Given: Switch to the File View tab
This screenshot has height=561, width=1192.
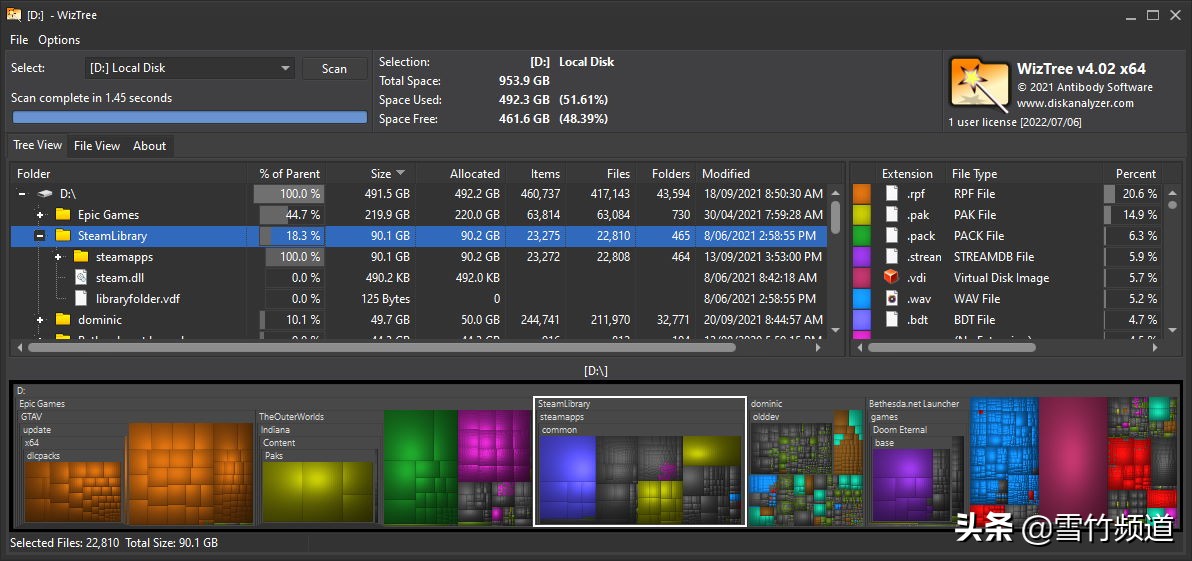Looking at the screenshot, I should (97, 146).
